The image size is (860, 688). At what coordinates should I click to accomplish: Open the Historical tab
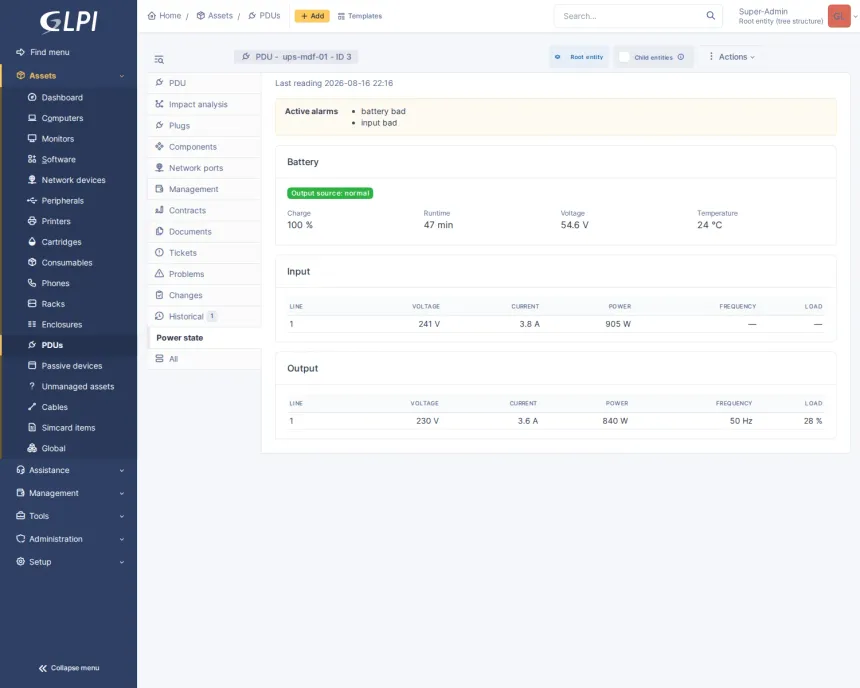coord(204,317)
